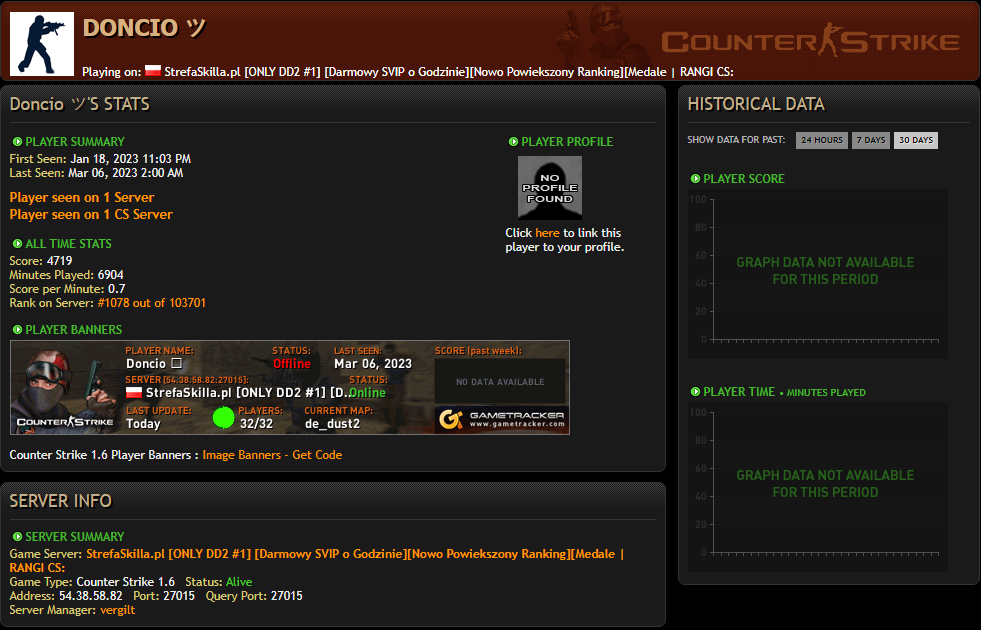Click the green bullet beside PLAYER PROFILE
Image resolution: width=981 pixels, height=630 pixels.
point(514,142)
